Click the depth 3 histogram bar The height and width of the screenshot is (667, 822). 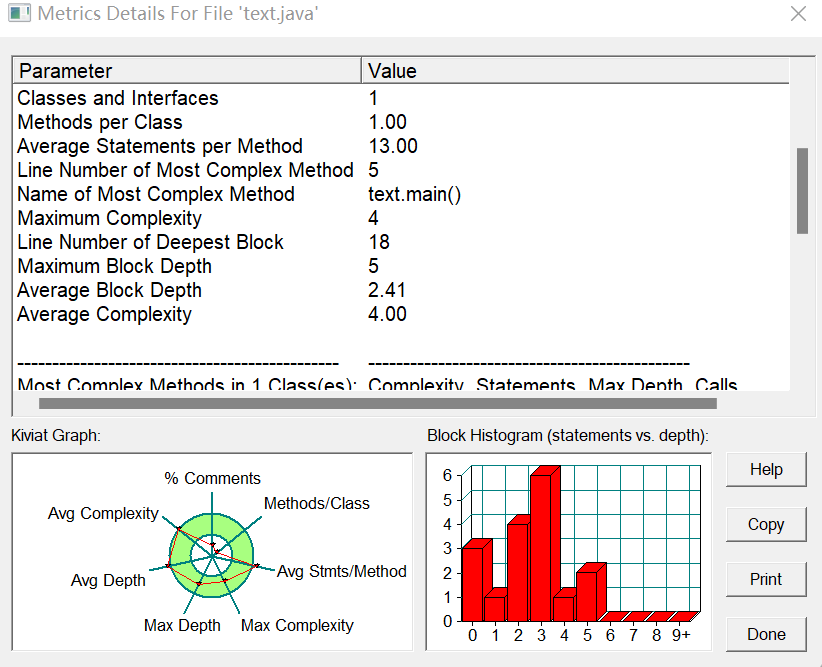544,544
